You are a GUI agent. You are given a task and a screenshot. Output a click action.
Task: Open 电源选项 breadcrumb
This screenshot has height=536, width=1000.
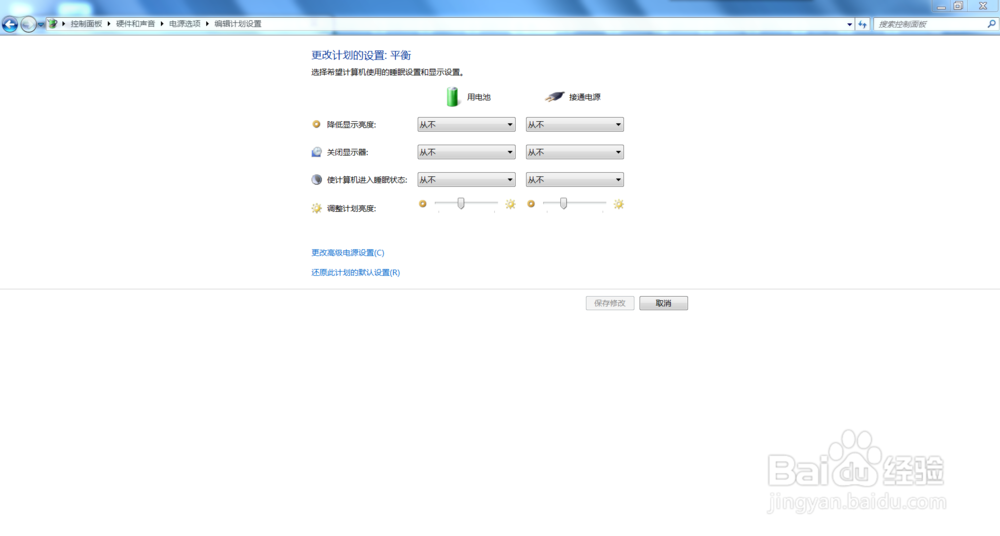pyautogui.click(x=184, y=24)
